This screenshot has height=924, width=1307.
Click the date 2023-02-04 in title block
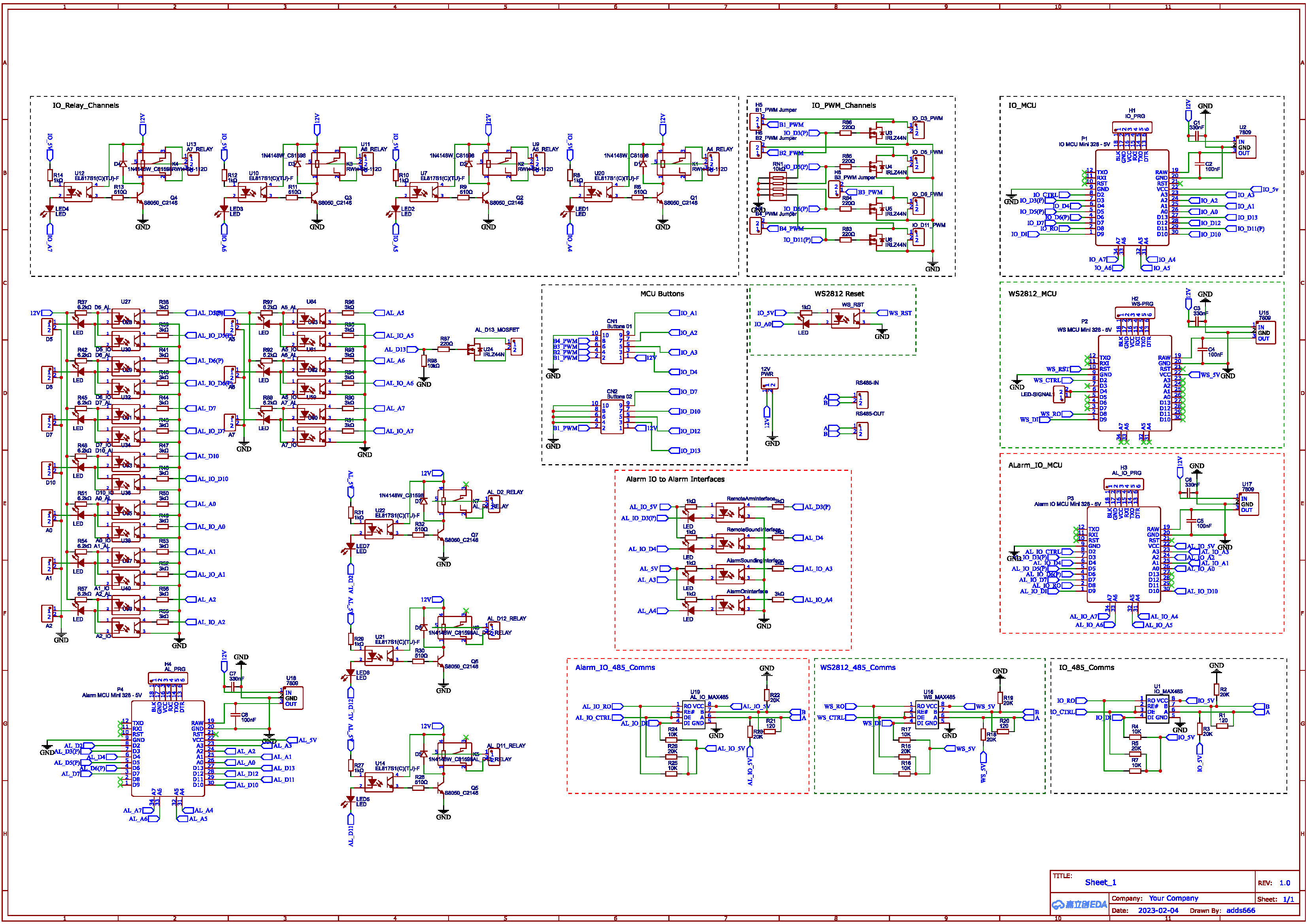[1158, 911]
